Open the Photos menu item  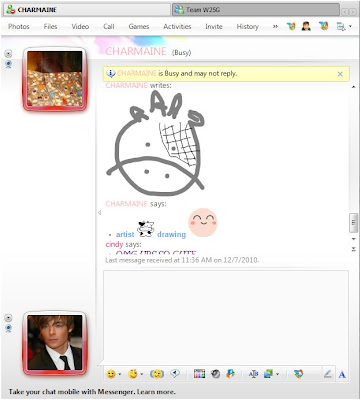(19, 27)
